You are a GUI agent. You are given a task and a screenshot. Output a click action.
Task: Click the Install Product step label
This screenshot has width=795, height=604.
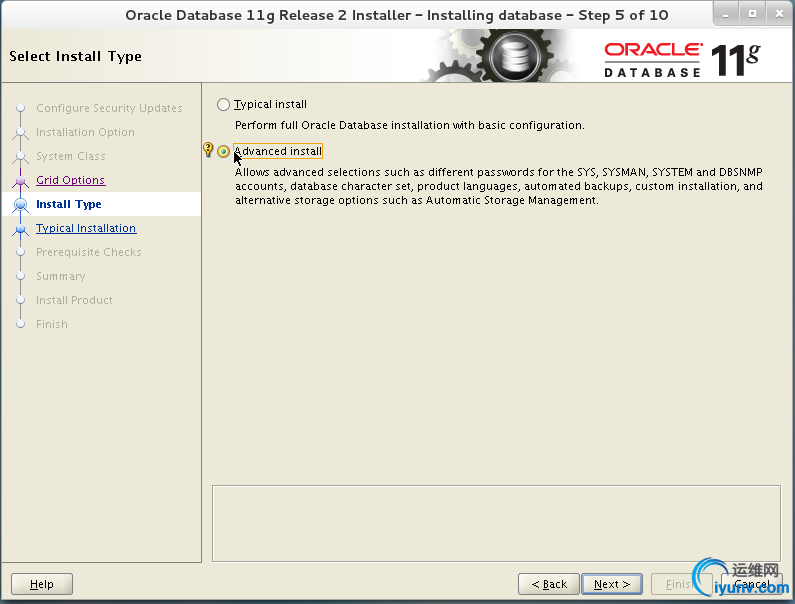(74, 300)
